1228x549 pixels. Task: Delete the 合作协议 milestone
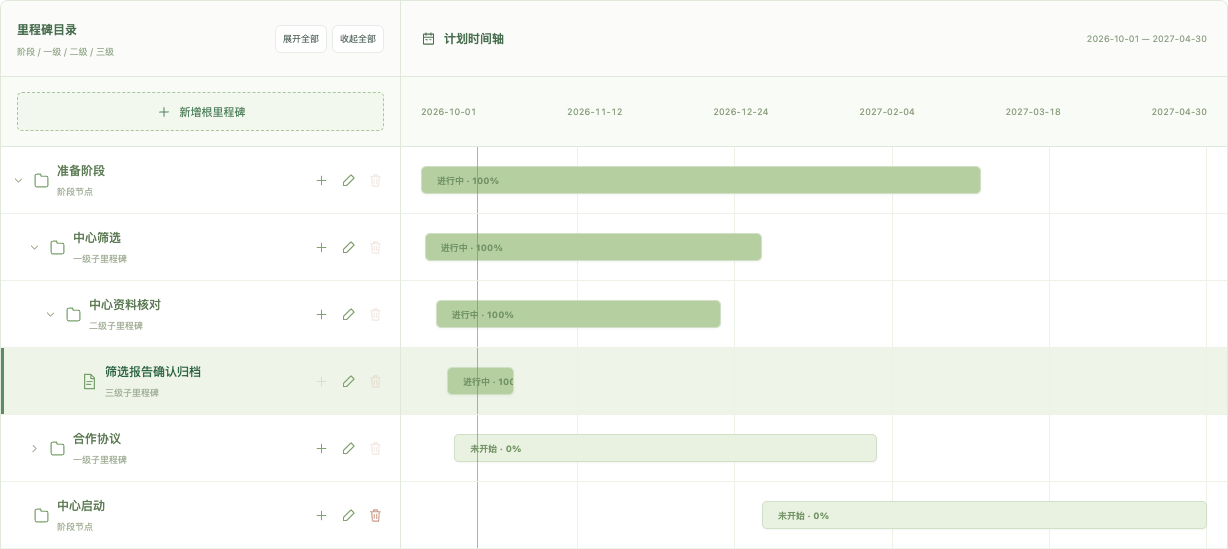click(x=376, y=449)
